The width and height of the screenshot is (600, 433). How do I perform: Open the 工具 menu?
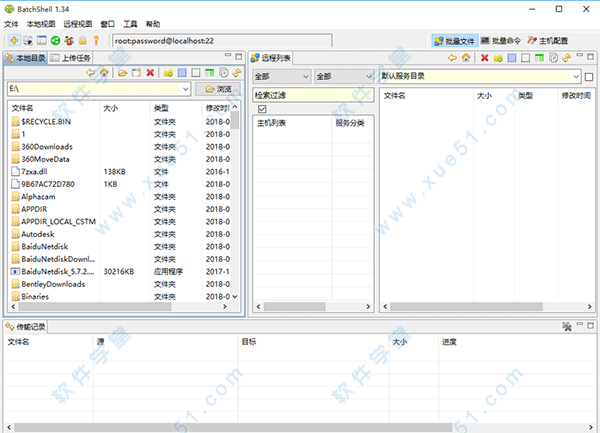coord(130,24)
